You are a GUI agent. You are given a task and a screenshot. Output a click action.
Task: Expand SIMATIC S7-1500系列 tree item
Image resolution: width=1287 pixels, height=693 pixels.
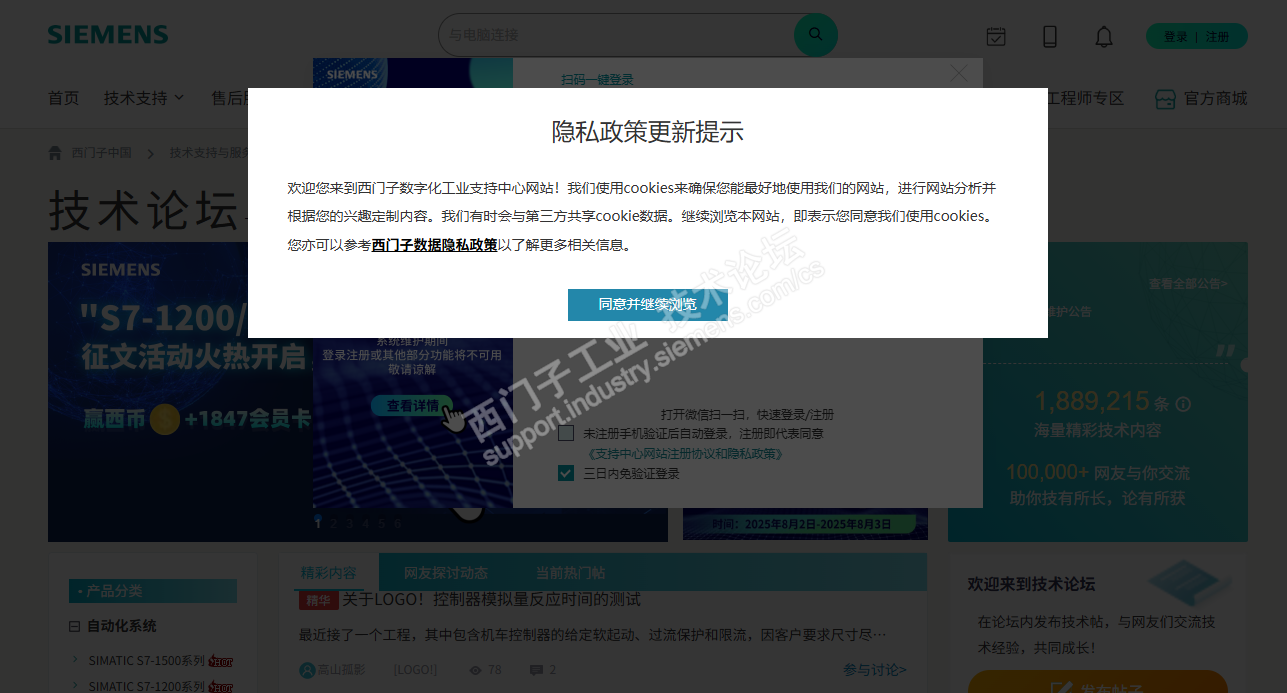click(76, 660)
